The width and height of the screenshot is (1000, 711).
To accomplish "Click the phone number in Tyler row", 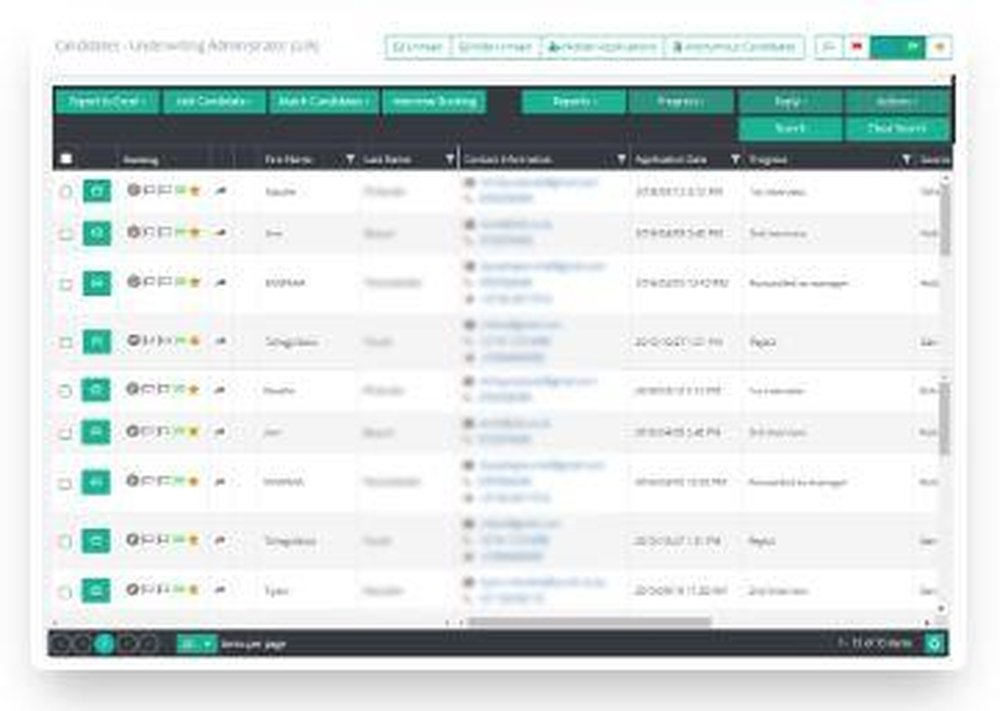I will click(x=512, y=598).
